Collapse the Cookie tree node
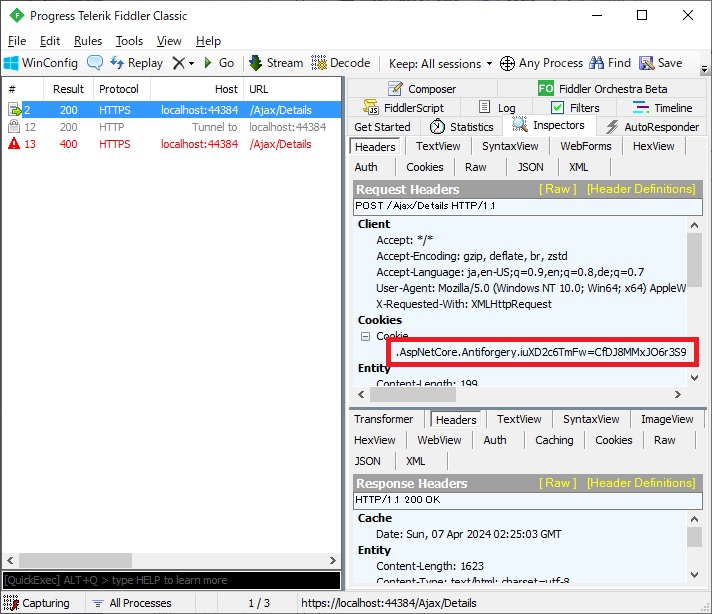712x614 pixels. click(x=365, y=337)
